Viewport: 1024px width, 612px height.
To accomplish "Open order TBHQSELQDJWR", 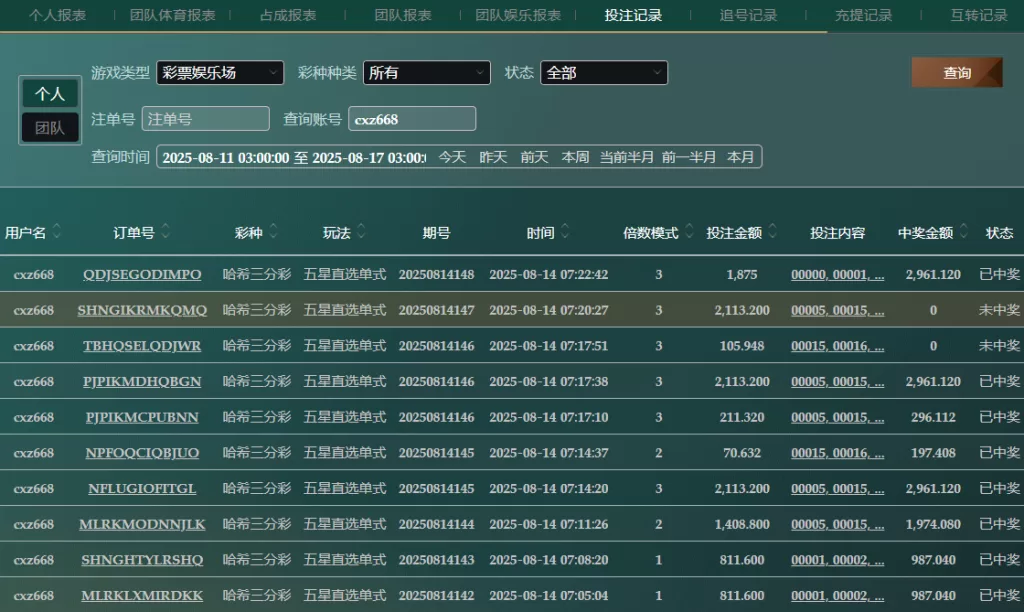I will coord(142,346).
